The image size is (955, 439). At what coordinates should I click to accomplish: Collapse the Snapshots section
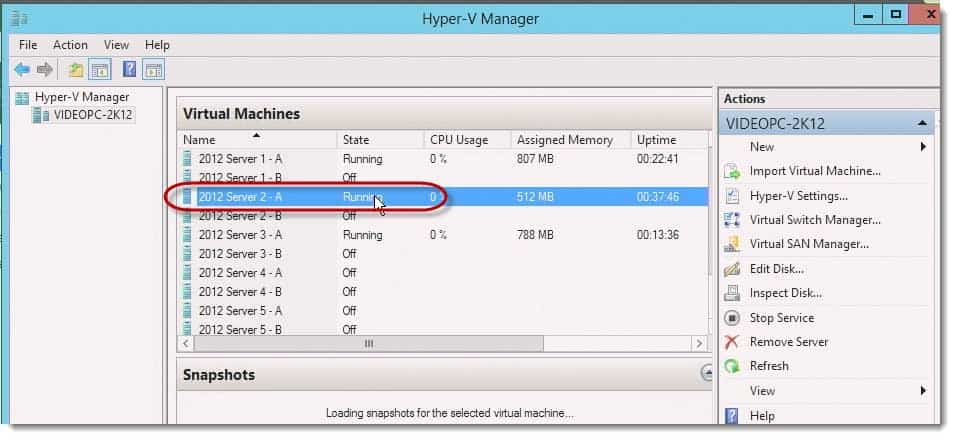pyautogui.click(x=707, y=373)
